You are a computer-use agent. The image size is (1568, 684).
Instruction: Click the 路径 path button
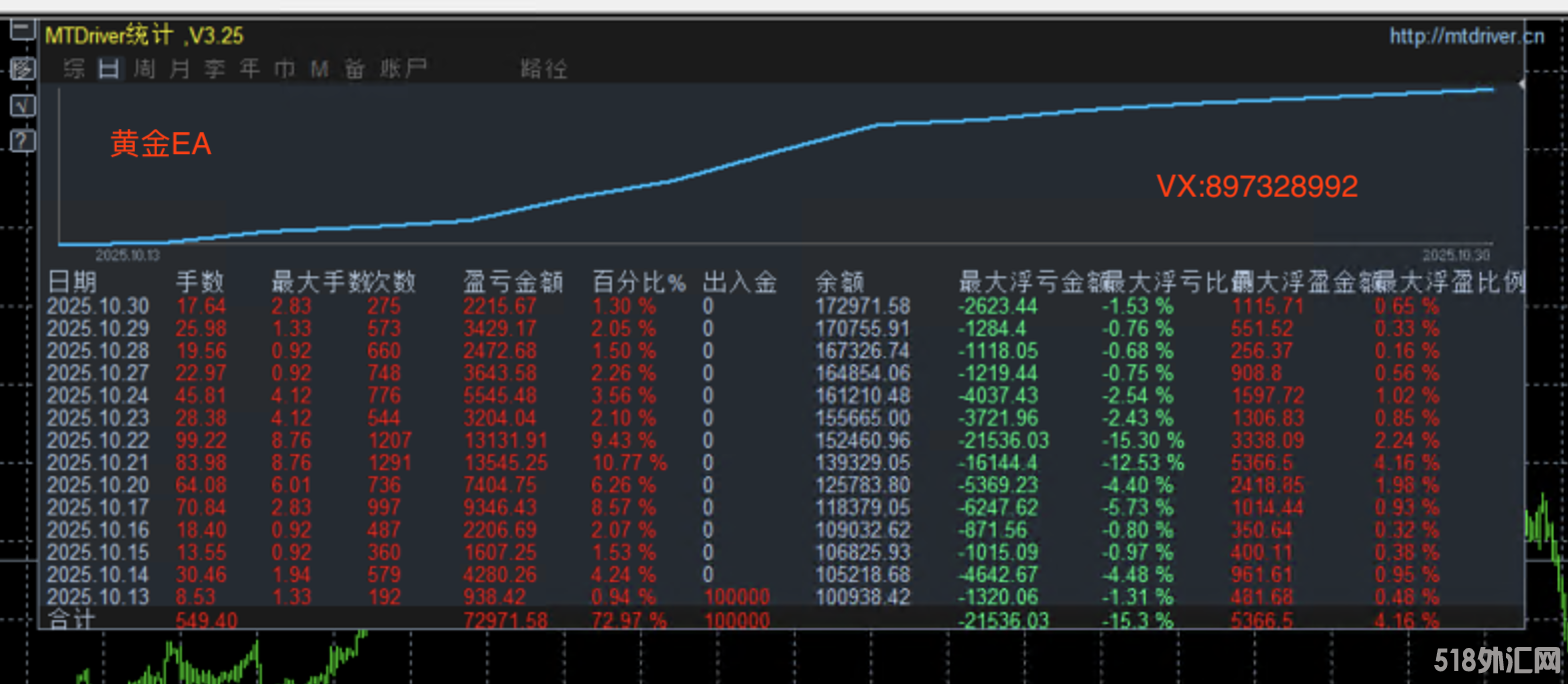(544, 69)
